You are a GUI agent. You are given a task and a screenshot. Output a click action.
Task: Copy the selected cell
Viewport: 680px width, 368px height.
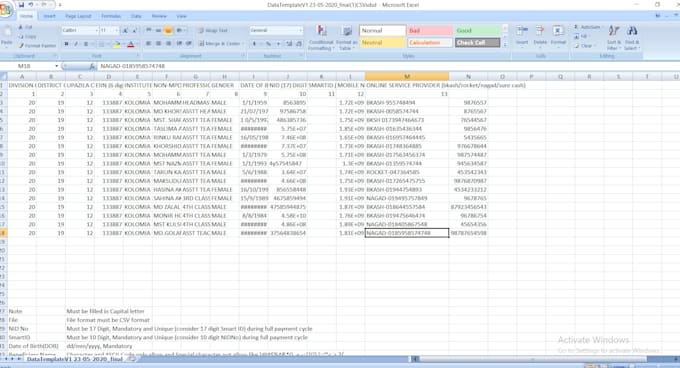(x=26, y=36)
